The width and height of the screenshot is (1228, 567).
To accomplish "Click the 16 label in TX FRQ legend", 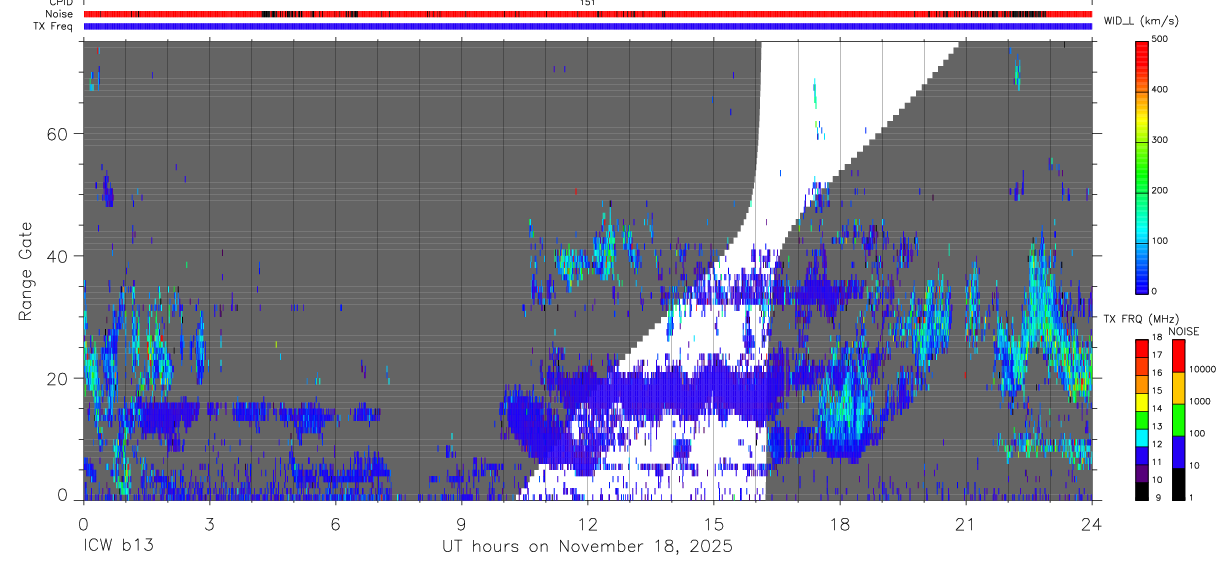I will (x=1158, y=373).
